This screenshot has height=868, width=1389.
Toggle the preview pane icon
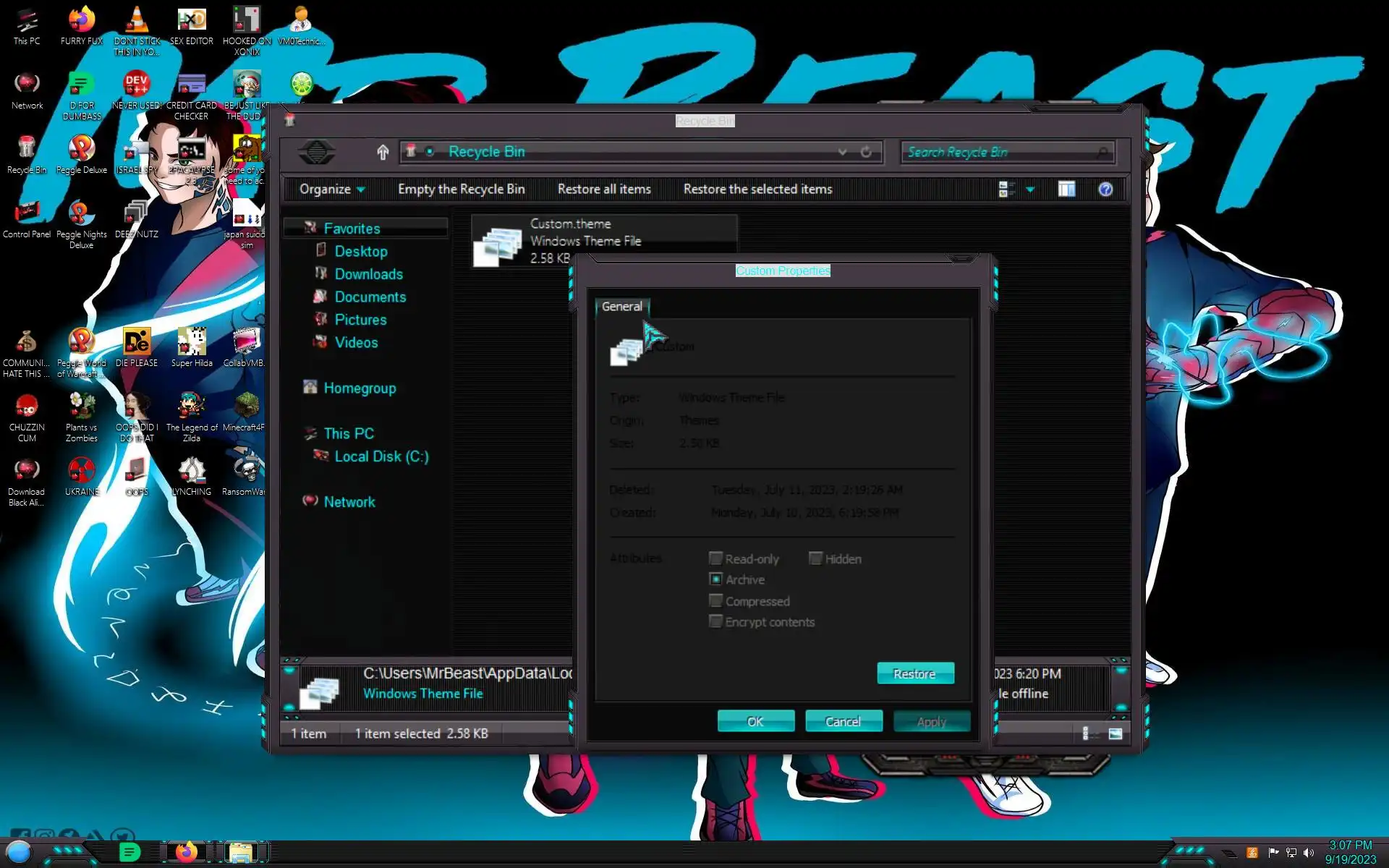click(x=1066, y=190)
